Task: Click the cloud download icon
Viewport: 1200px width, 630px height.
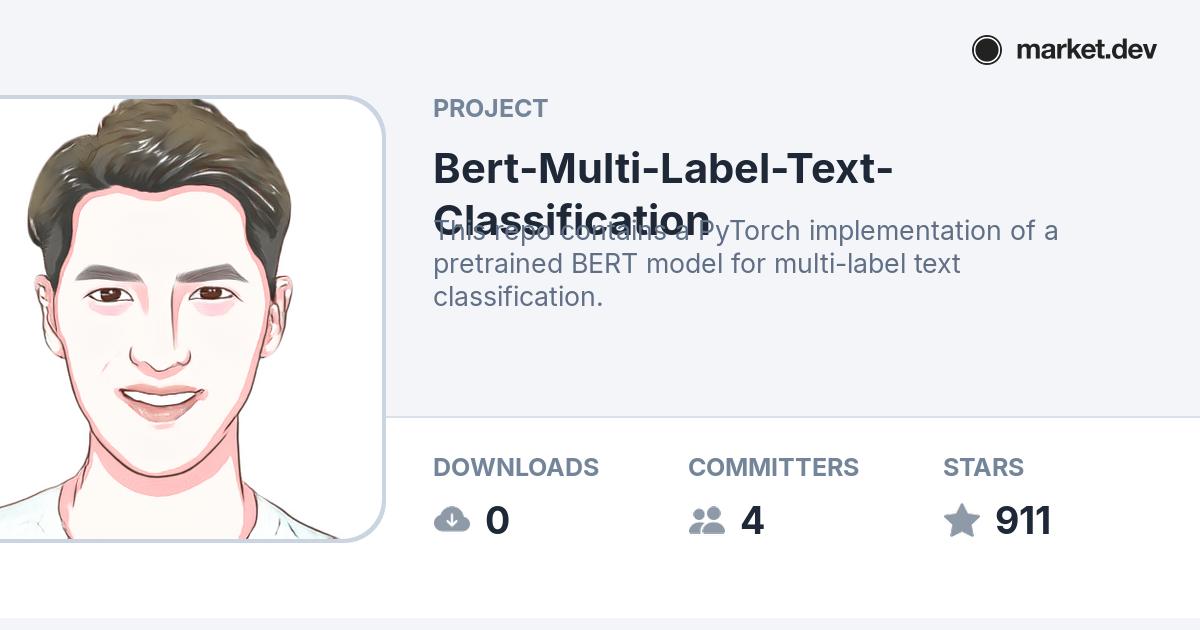Action: [452, 520]
